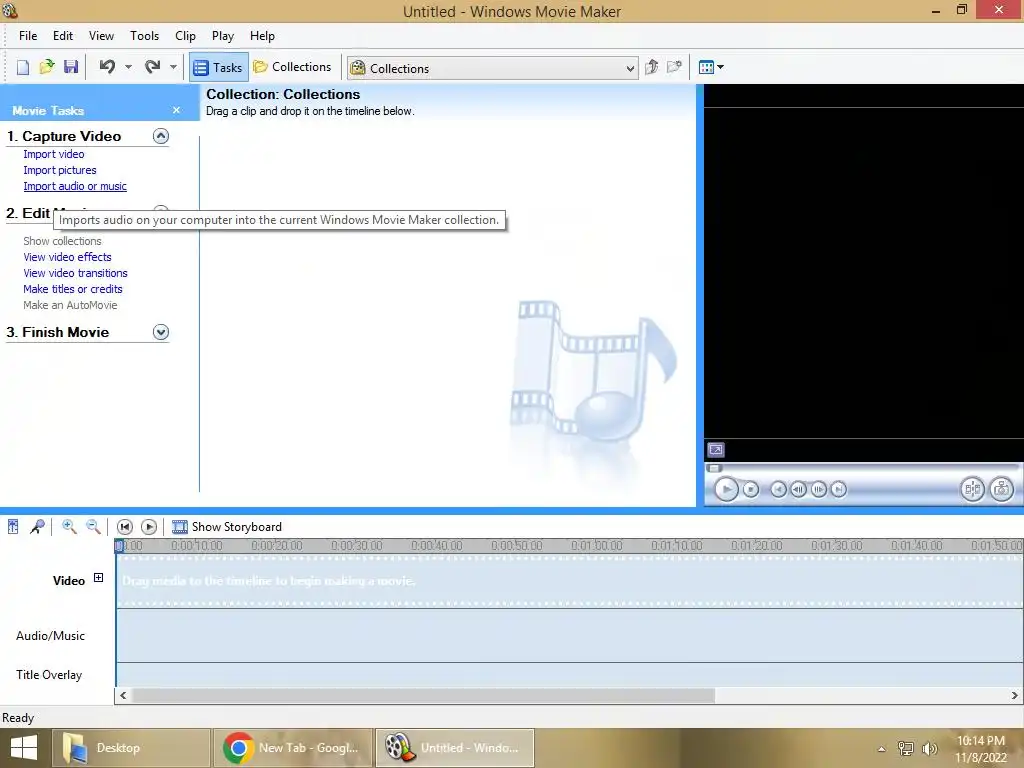Save the project using the floppy icon
Image resolution: width=1024 pixels, height=768 pixels.
coord(71,67)
